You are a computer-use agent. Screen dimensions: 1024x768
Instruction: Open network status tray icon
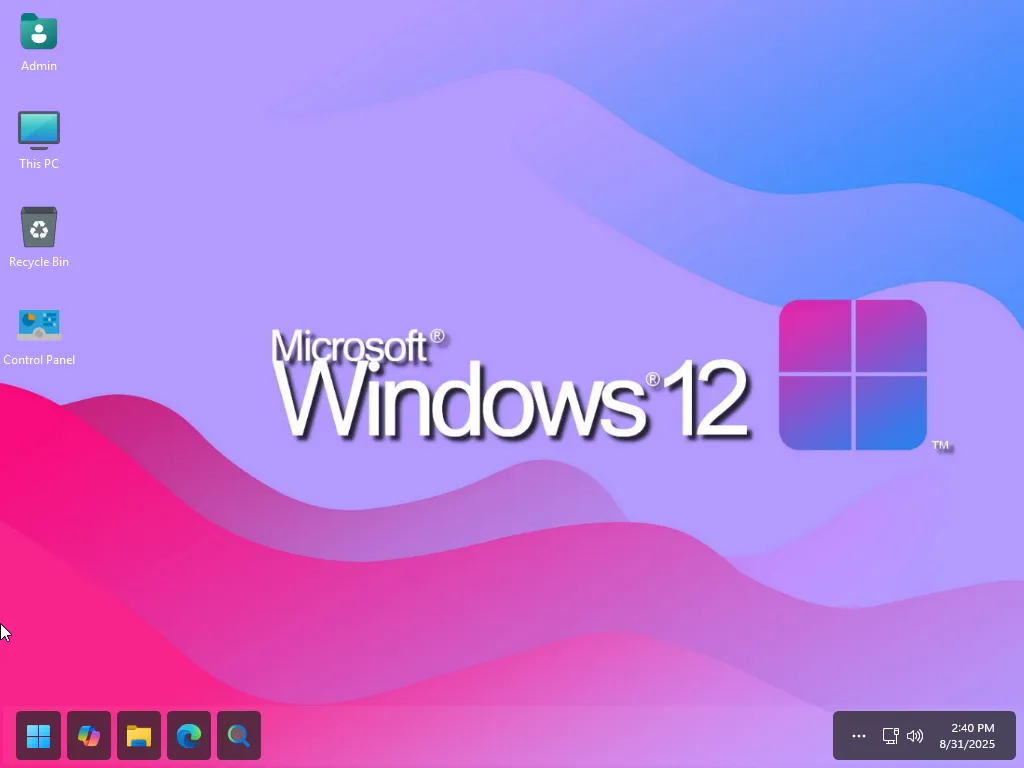890,736
